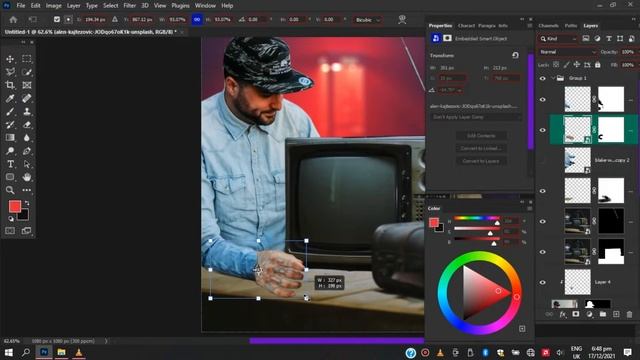Click the selected layer's mask thumbnail
Screen dimensions: 640x360
click(611, 130)
